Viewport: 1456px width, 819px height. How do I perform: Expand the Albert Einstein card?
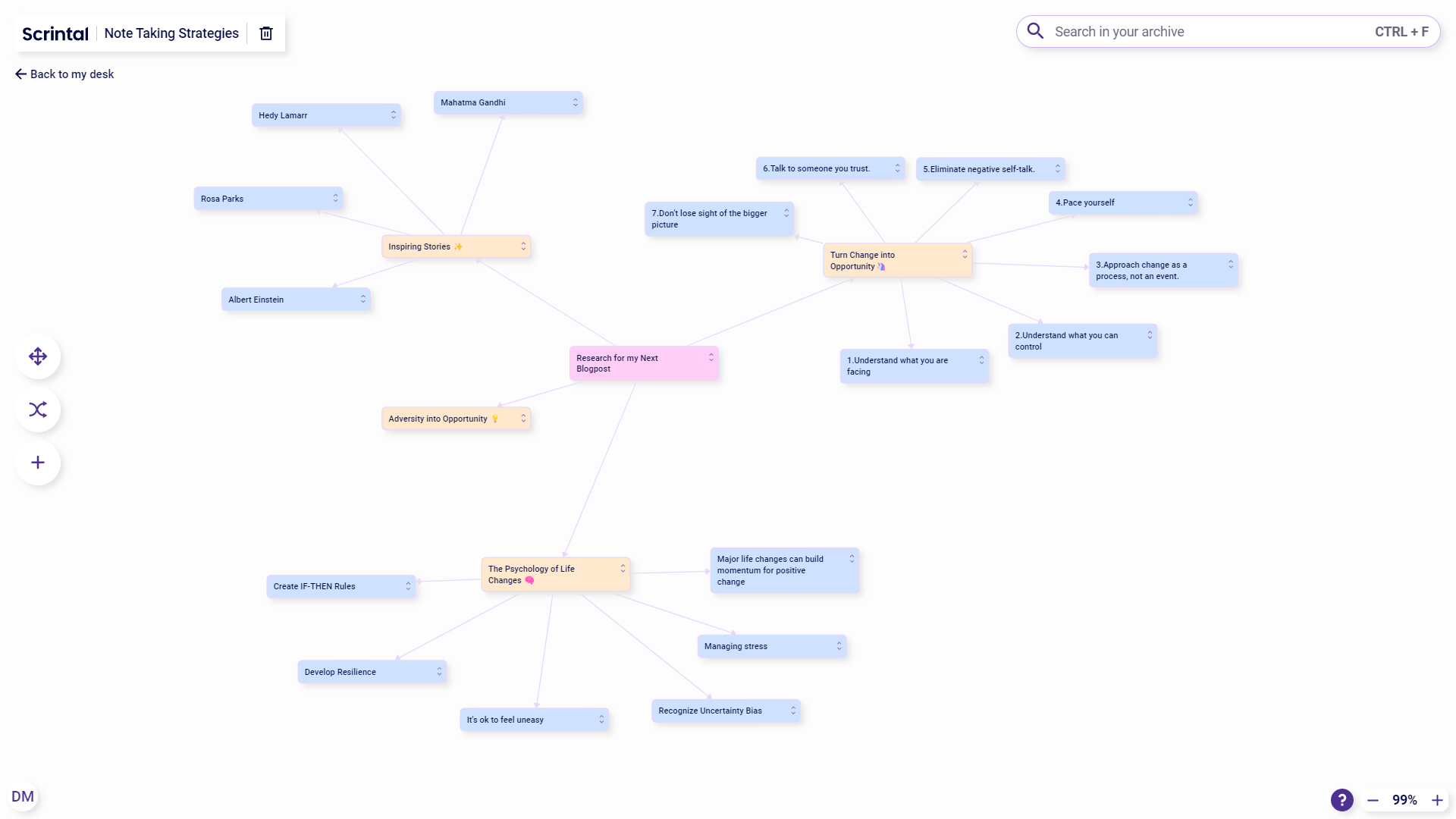coord(363,300)
